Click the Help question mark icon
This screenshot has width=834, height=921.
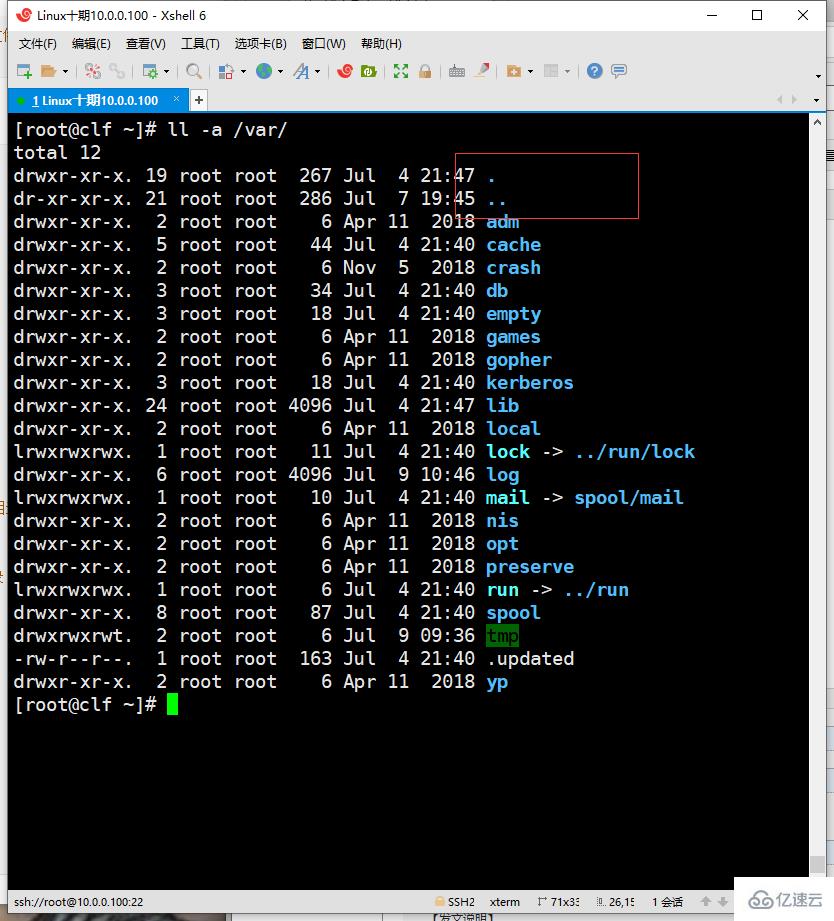click(x=593, y=70)
